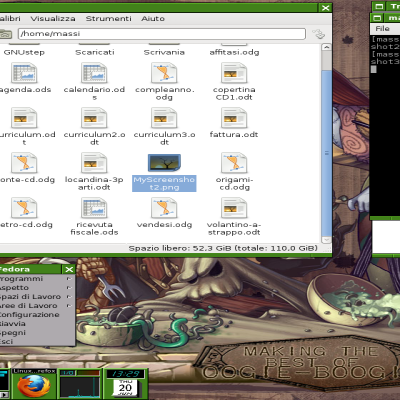400x400 pixels.
Task: Select the Scaricati folder label
Action: 95,52
